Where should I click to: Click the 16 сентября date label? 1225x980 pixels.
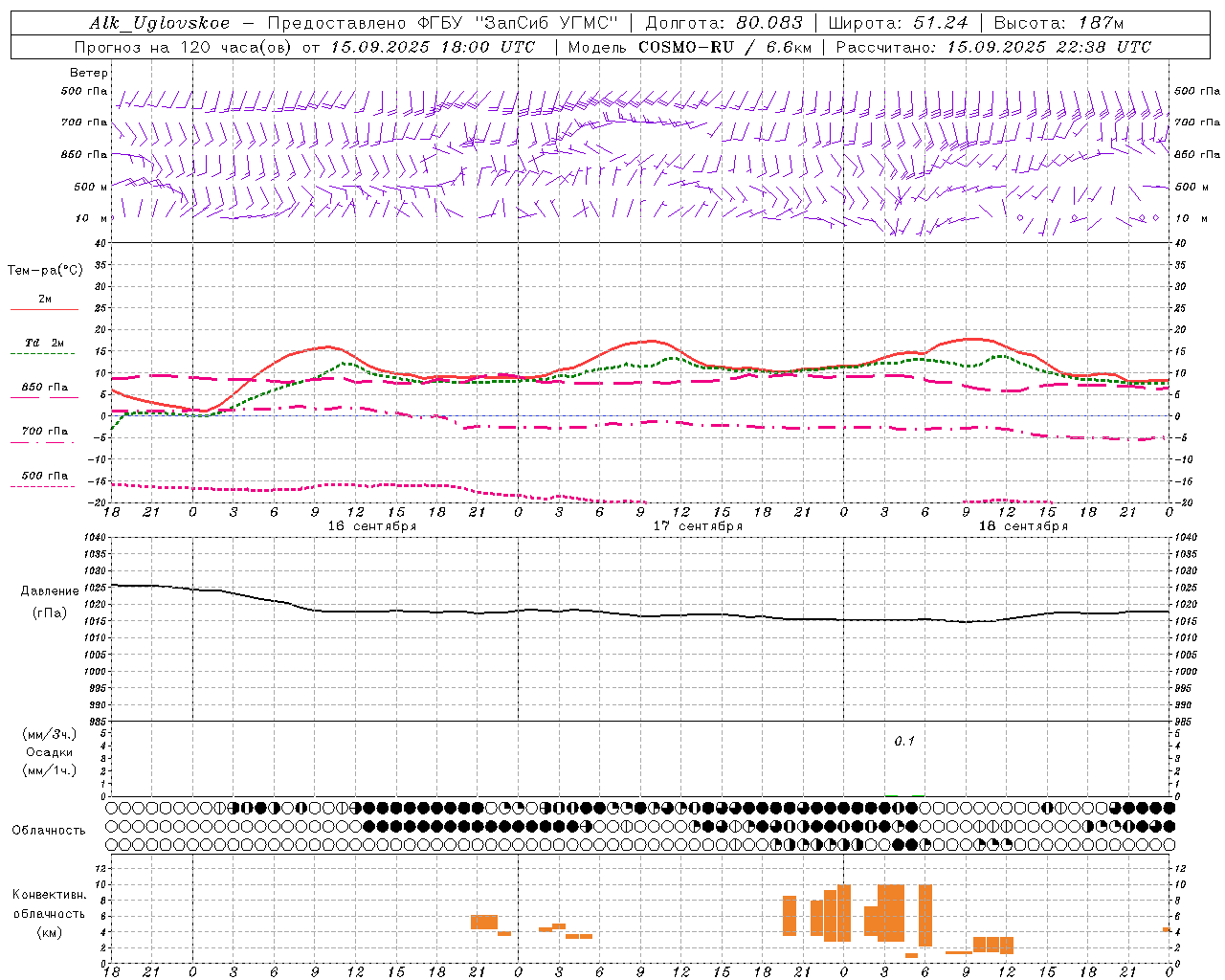(371, 526)
